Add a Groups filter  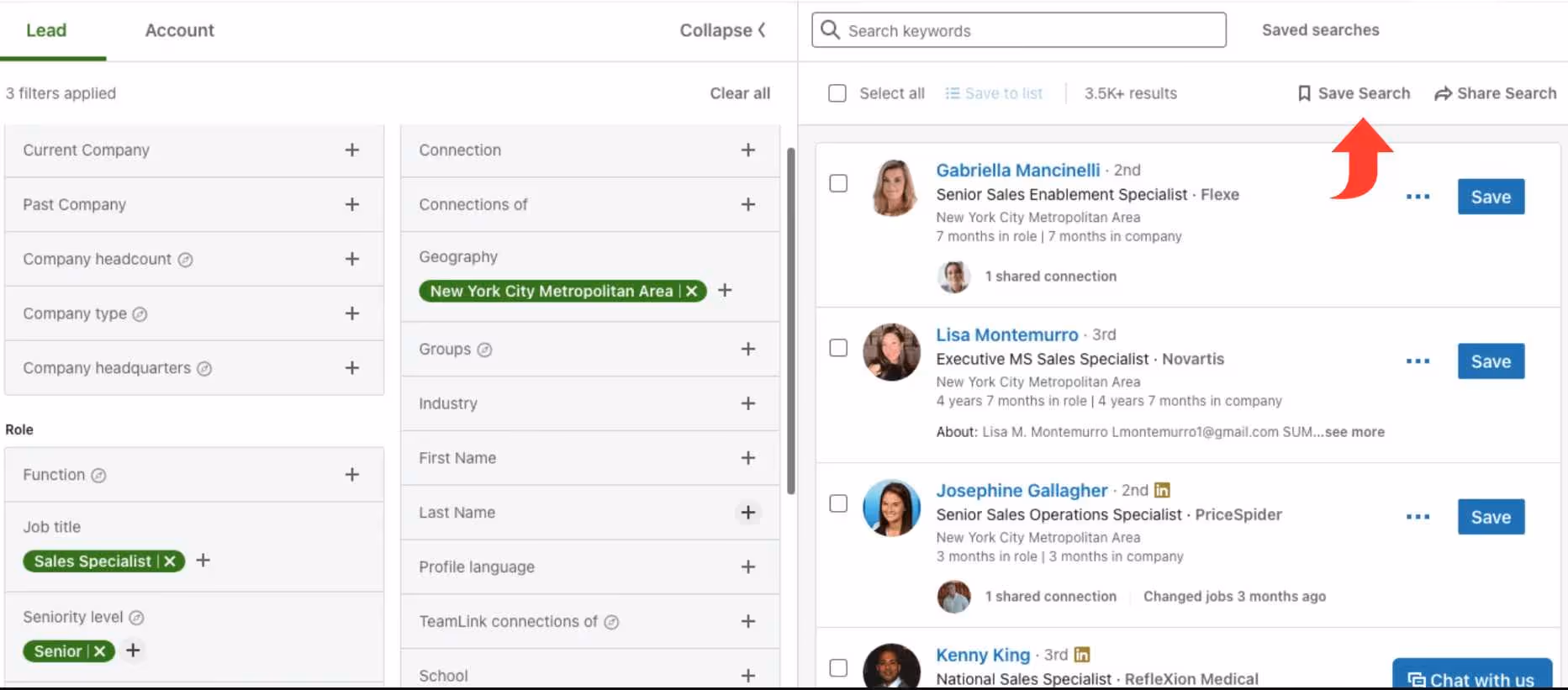(748, 349)
